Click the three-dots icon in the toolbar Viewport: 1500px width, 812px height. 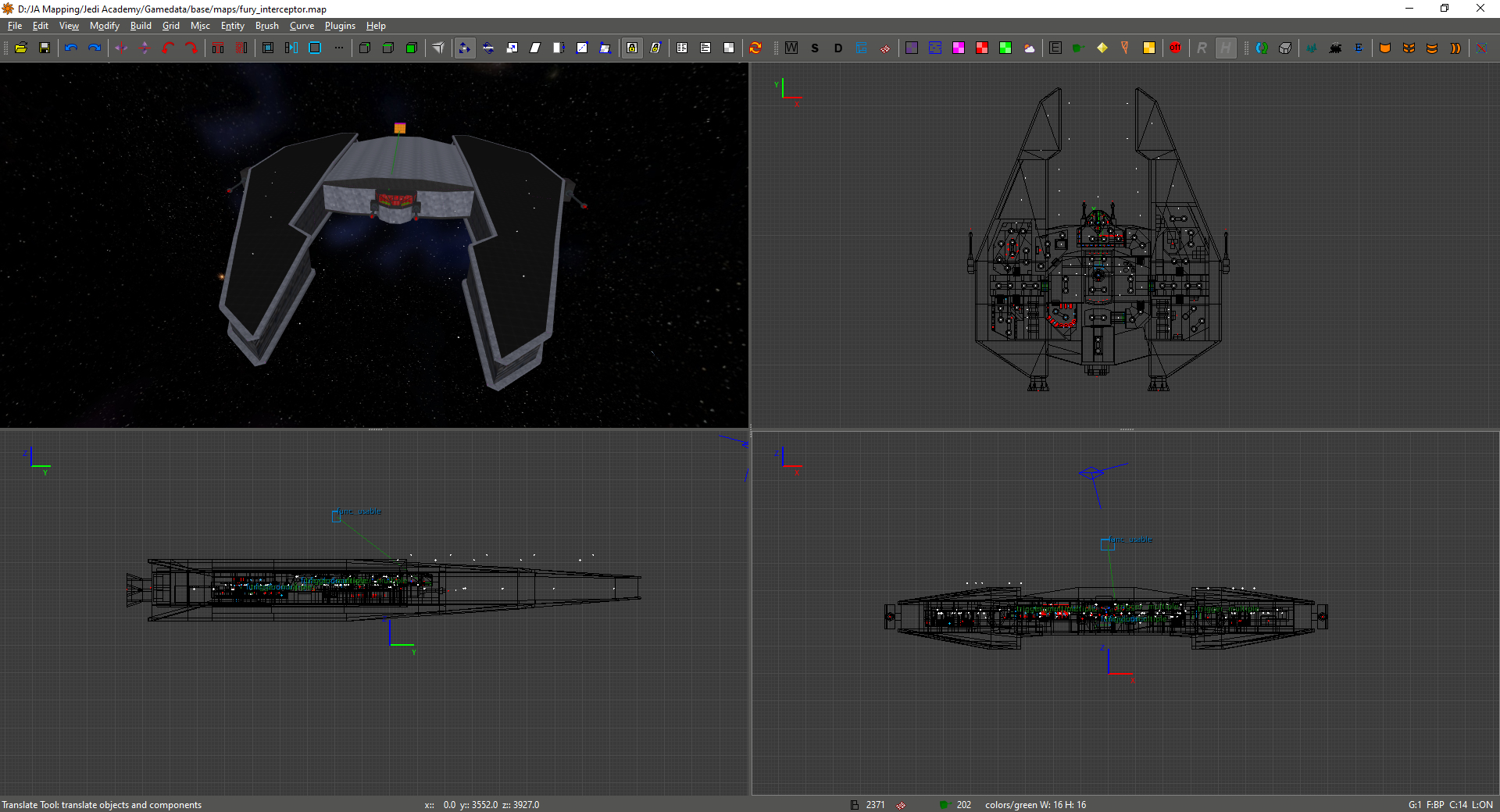(338, 48)
